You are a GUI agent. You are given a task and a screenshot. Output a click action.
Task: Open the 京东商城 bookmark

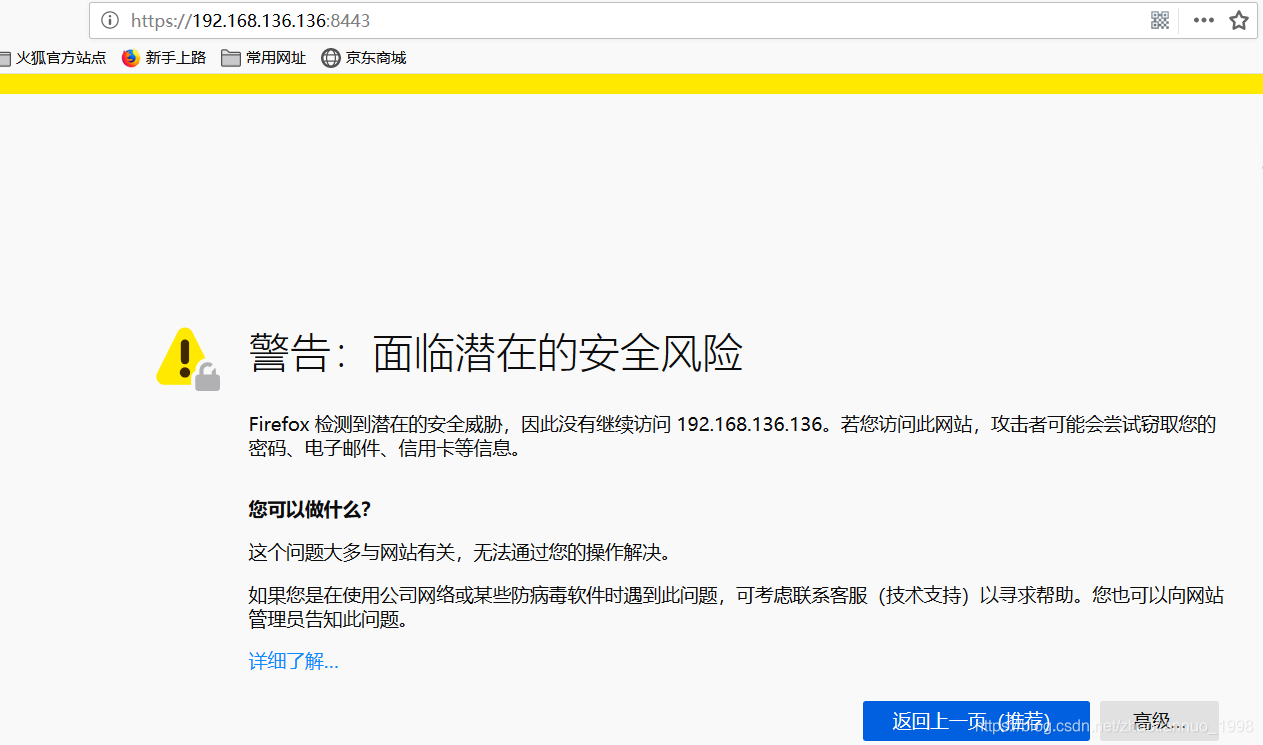pyautogui.click(x=376, y=57)
